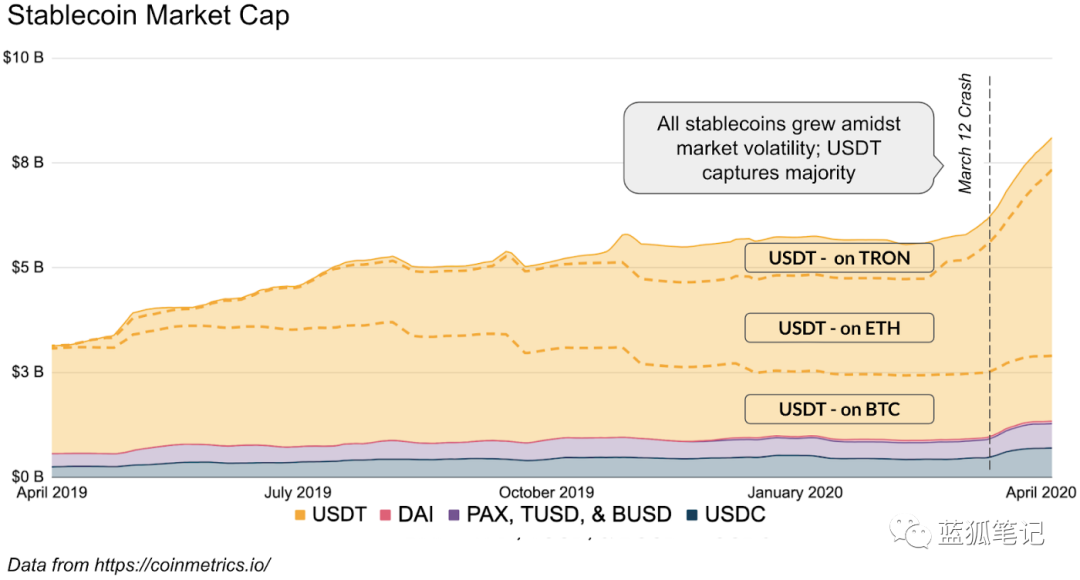
Task: Select the January 2020 axis label
Action: 794,492
